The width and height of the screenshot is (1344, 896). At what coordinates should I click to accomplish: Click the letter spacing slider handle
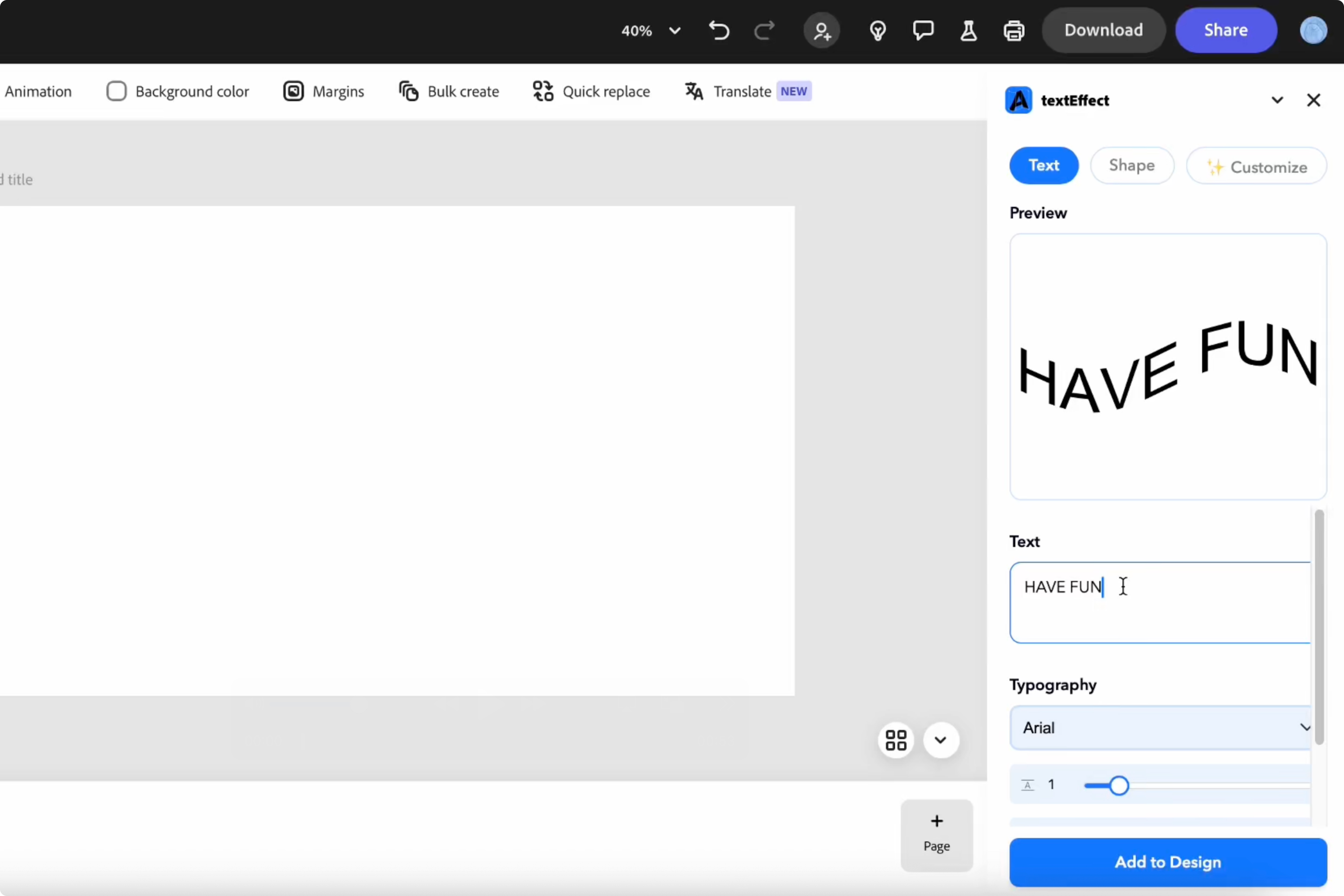(x=1119, y=786)
